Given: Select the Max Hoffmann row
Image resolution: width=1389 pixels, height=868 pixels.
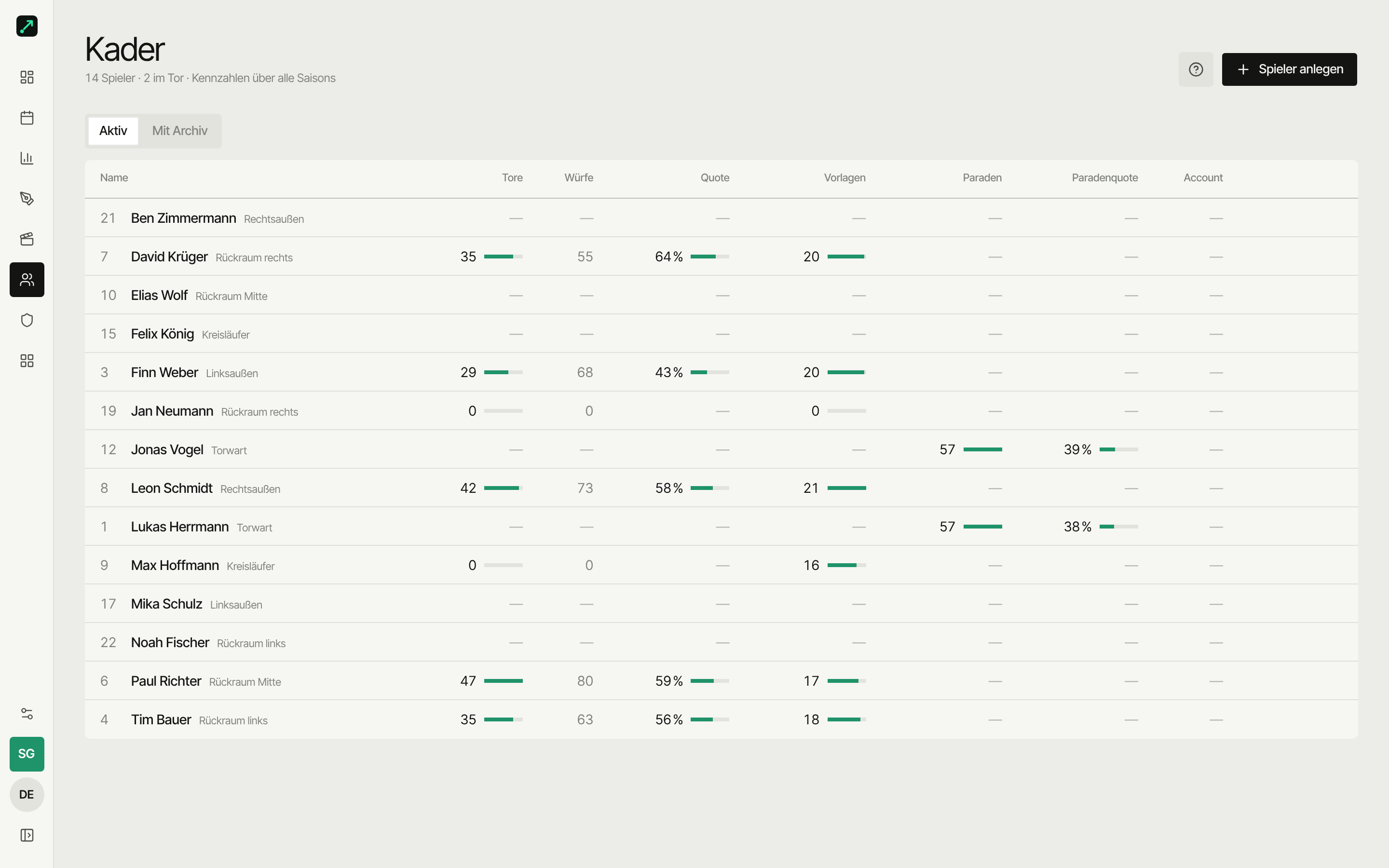Looking at the screenshot, I should pyautogui.click(x=721, y=566).
